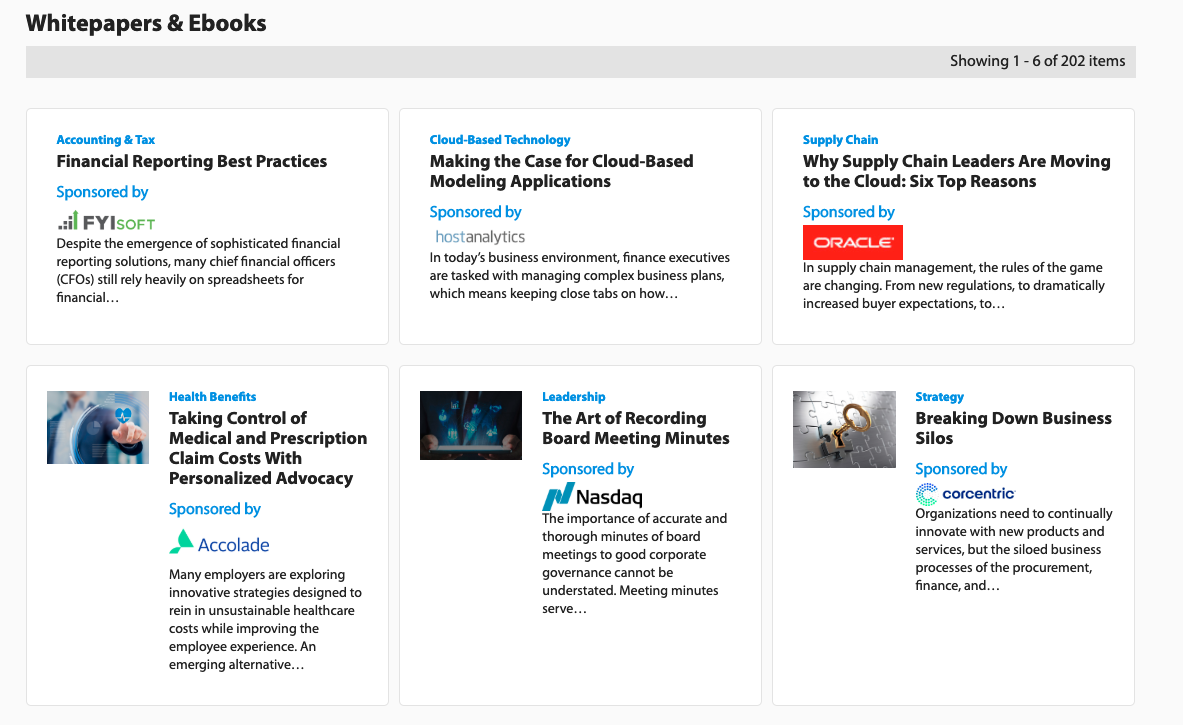This screenshot has width=1183, height=725.
Task: Click the Accolade sponsor logo
Action: tap(220, 542)
